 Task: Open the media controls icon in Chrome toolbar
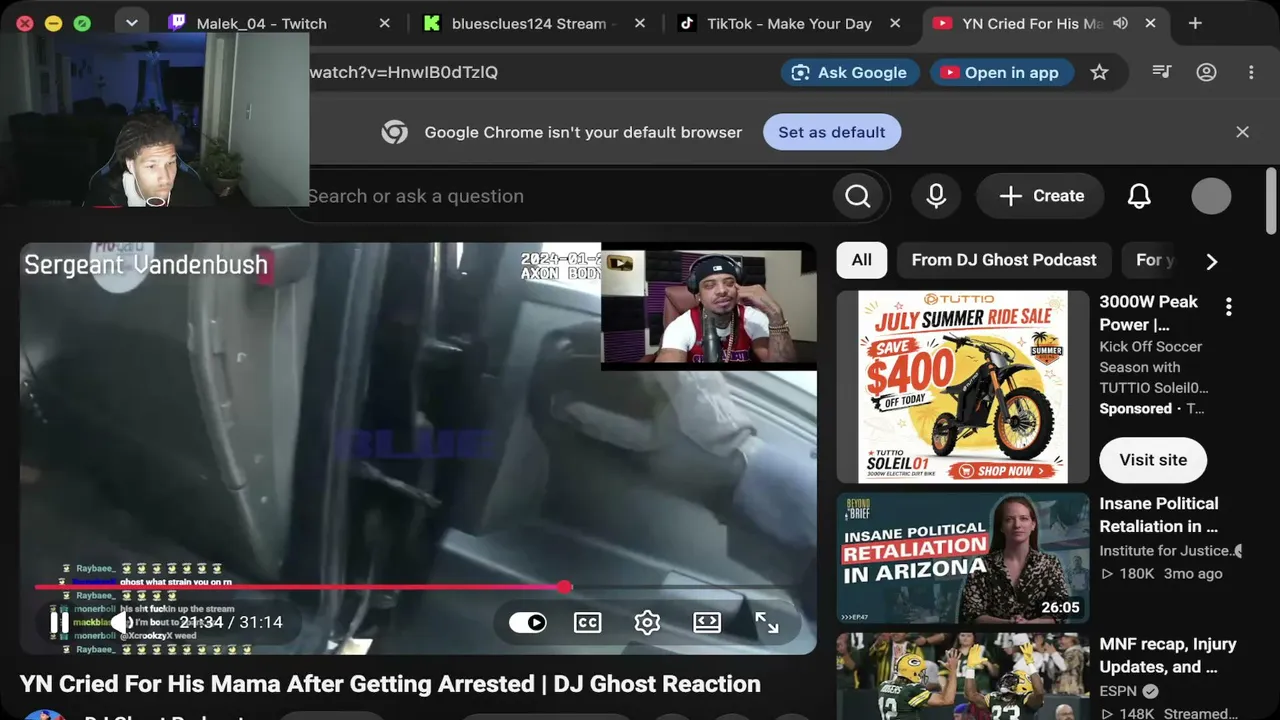click(x=1162, y=72)
